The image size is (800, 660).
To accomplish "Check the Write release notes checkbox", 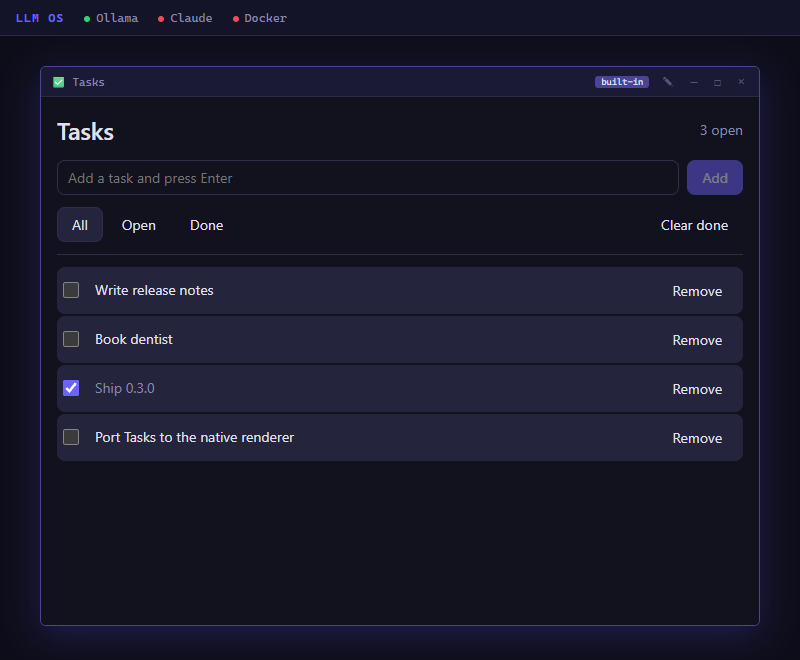I will 71,290.
